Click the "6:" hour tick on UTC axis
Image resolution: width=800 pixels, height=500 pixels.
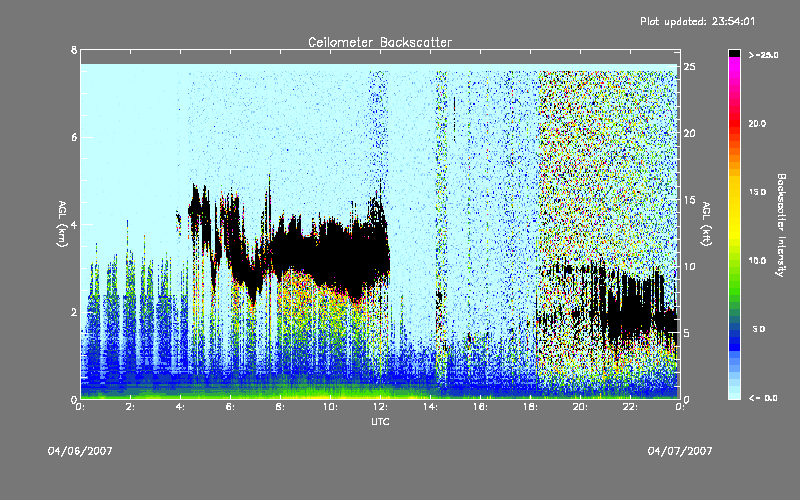[230, 407]
